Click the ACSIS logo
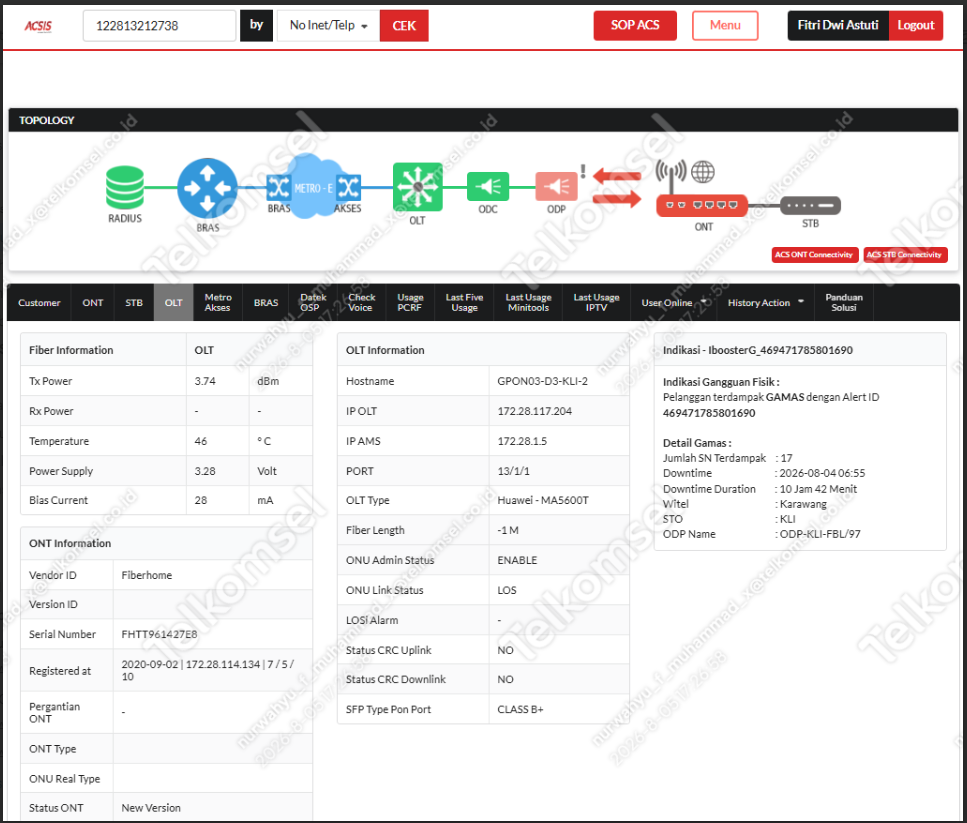967x823 pixels. pyautogui.click(x=38, y=26)
